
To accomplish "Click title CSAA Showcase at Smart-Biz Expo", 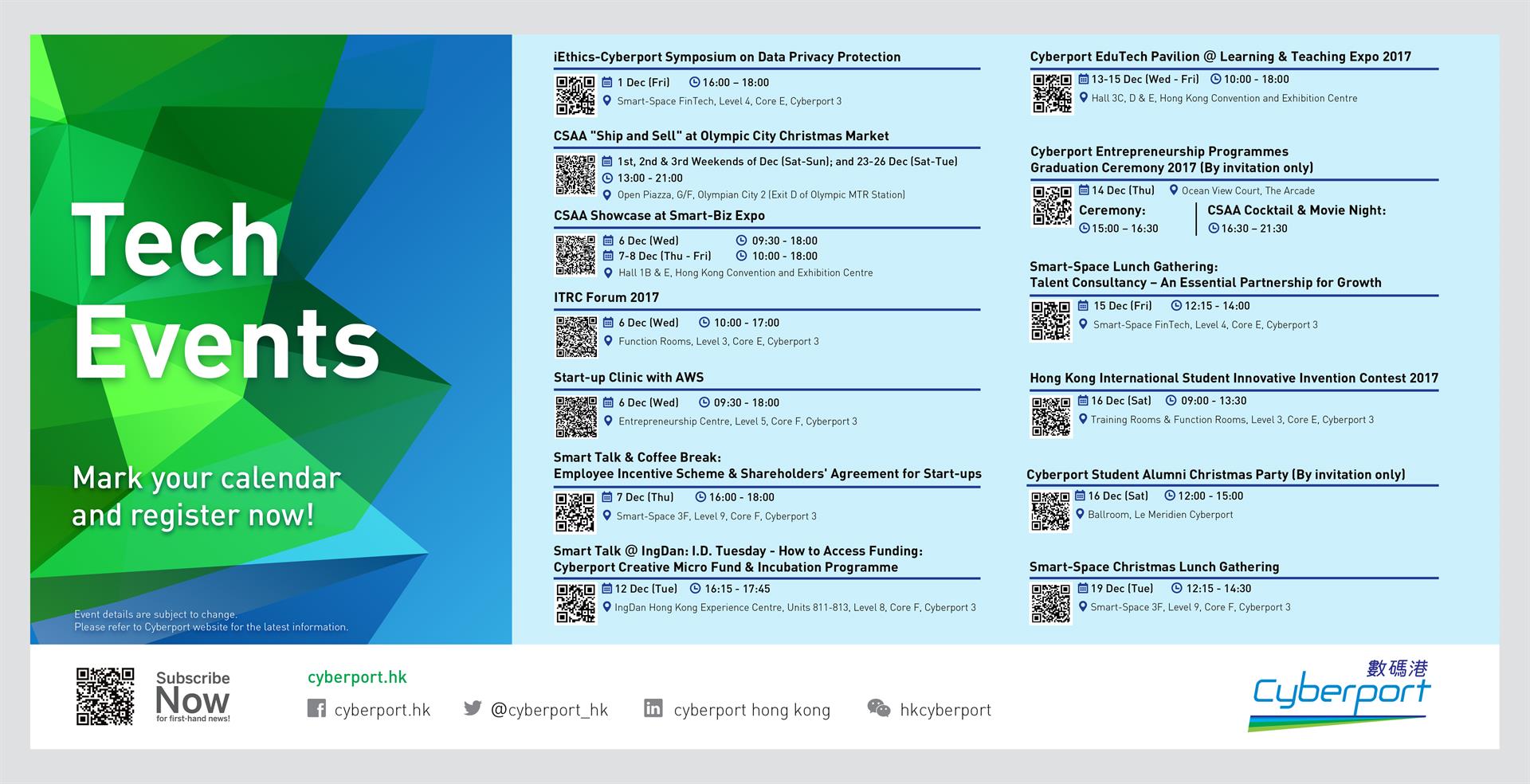I will 659,215.
